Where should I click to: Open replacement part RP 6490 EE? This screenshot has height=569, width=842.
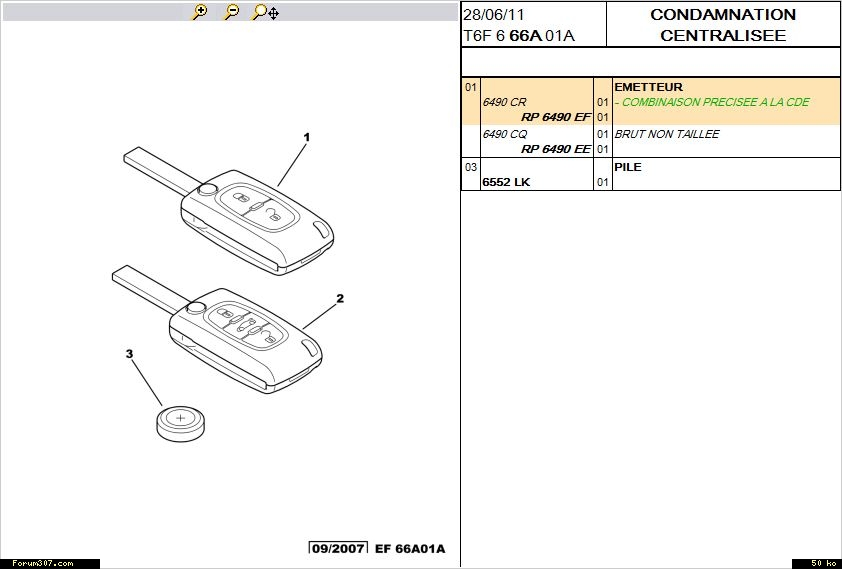555,149
